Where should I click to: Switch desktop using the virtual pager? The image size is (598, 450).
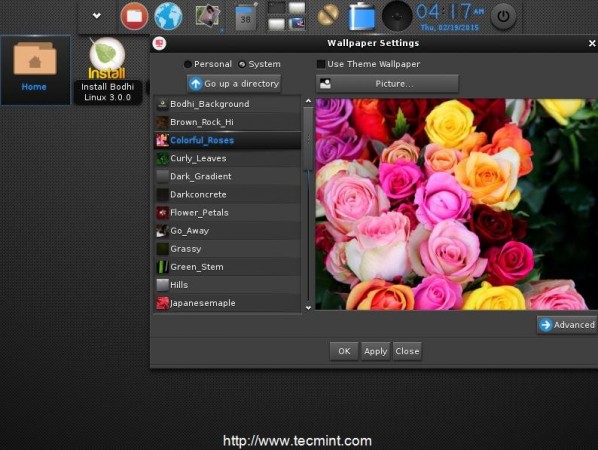[286, 16]
